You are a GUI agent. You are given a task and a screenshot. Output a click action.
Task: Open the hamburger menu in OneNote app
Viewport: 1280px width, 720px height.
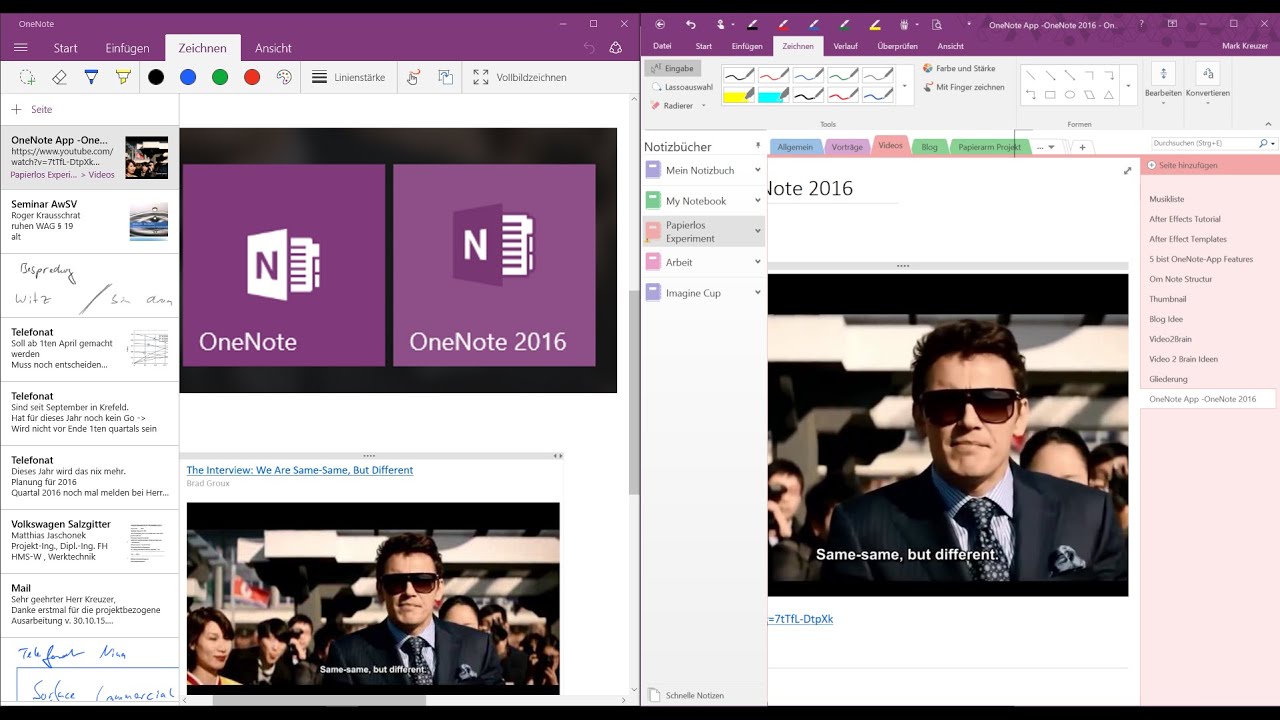pyautogui.click(x=20, y=47)
